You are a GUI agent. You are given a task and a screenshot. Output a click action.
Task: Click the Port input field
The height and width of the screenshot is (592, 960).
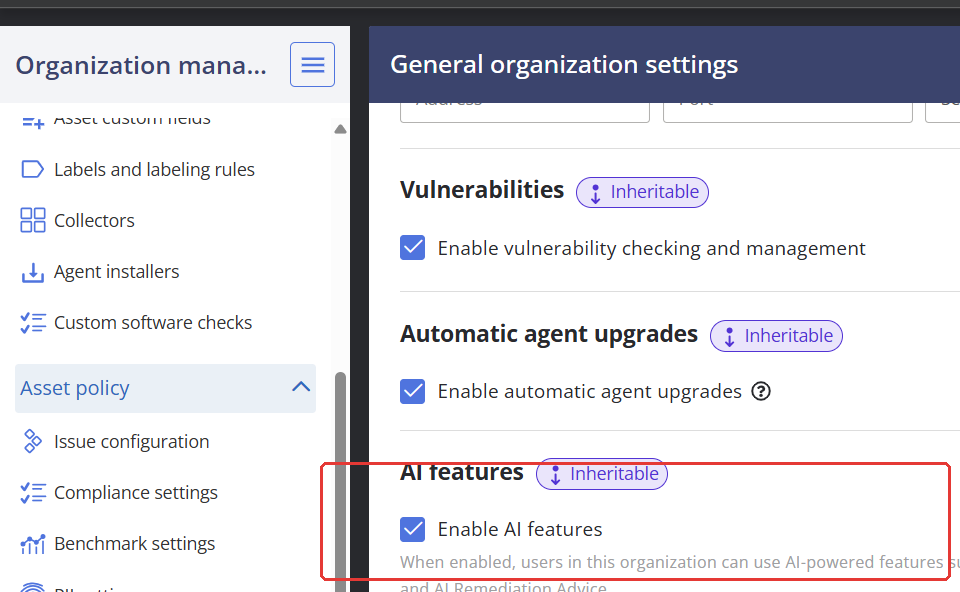pyautogui.click(x=787, y=107)
